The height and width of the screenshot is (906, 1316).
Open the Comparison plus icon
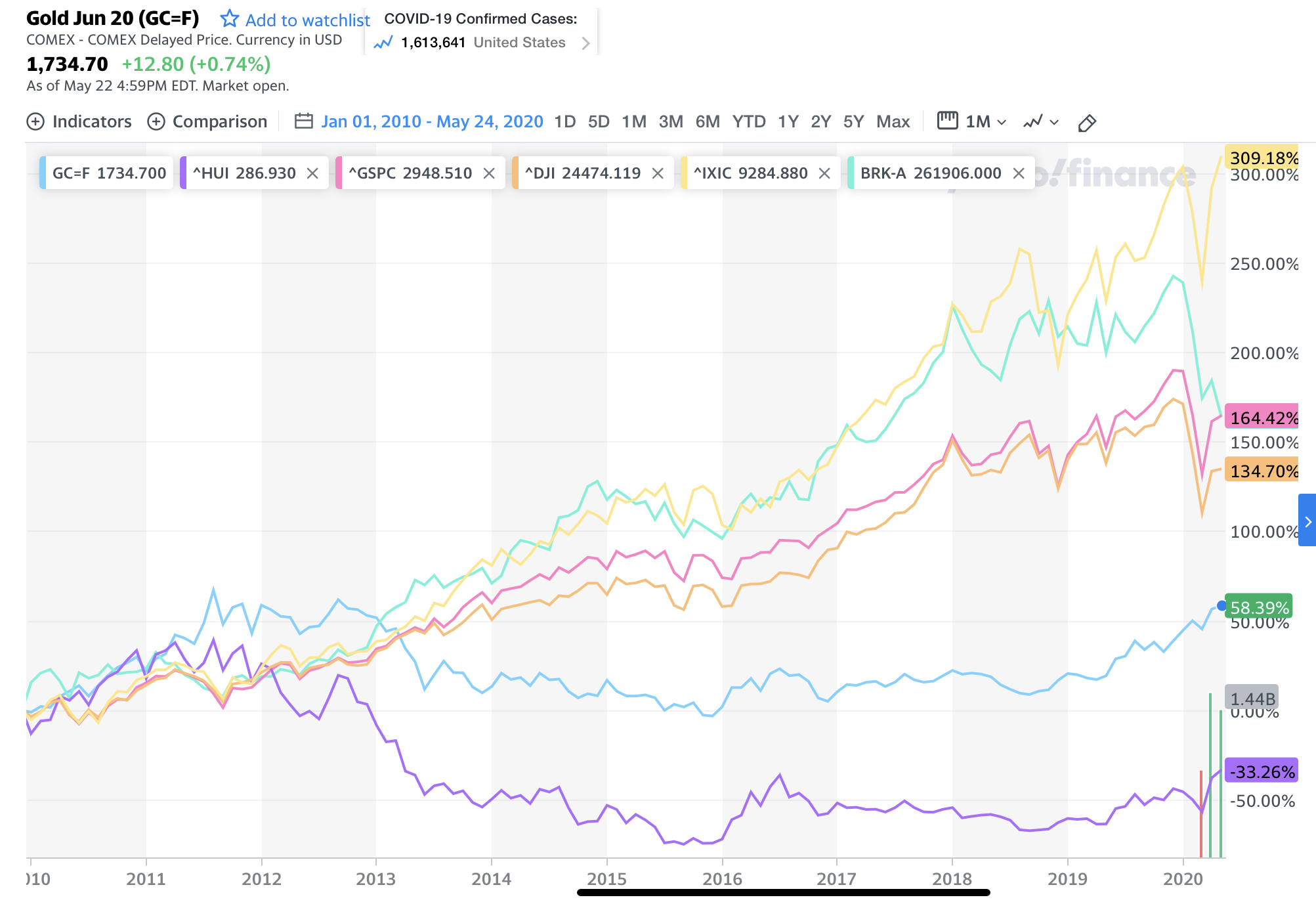156,122
